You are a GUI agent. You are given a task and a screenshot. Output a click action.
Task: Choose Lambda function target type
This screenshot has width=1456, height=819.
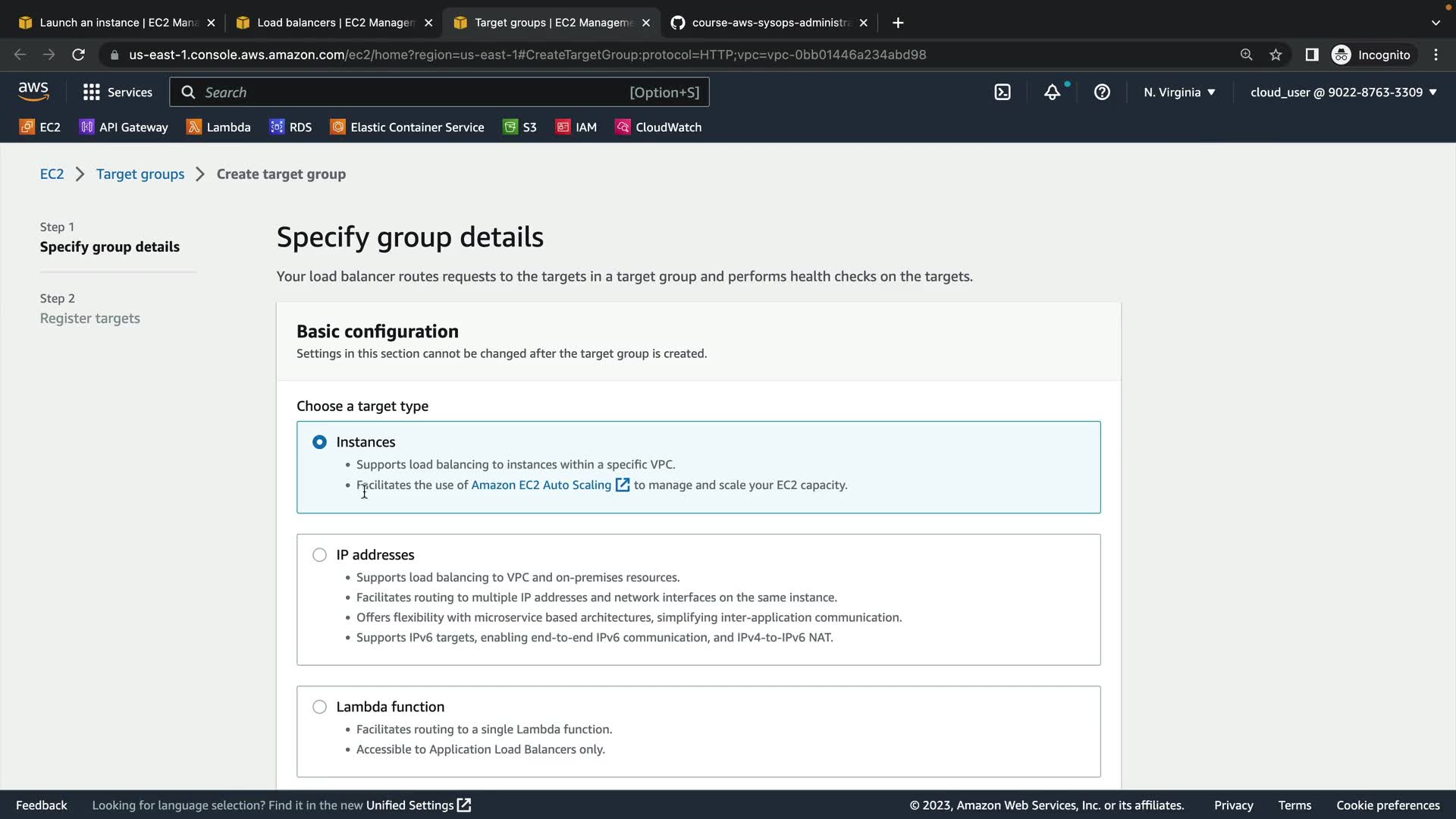[319, 707]
